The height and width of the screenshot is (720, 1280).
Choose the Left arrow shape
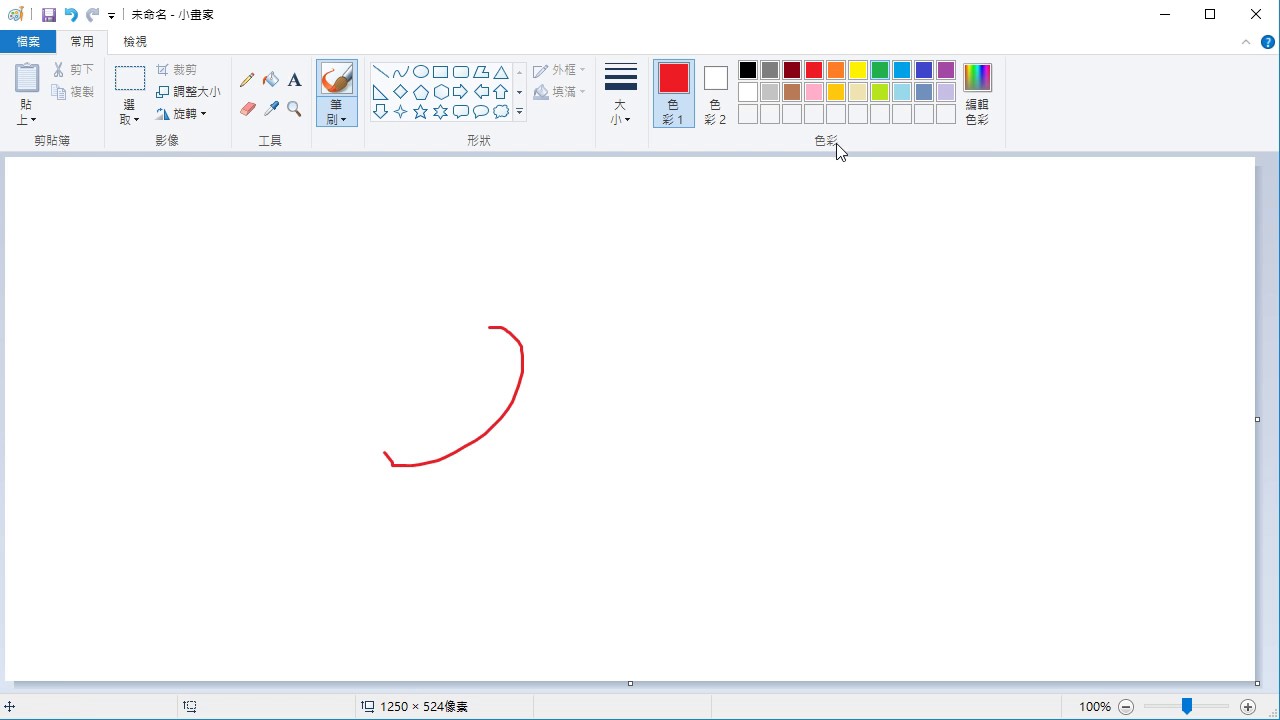[x=481, y=92]
